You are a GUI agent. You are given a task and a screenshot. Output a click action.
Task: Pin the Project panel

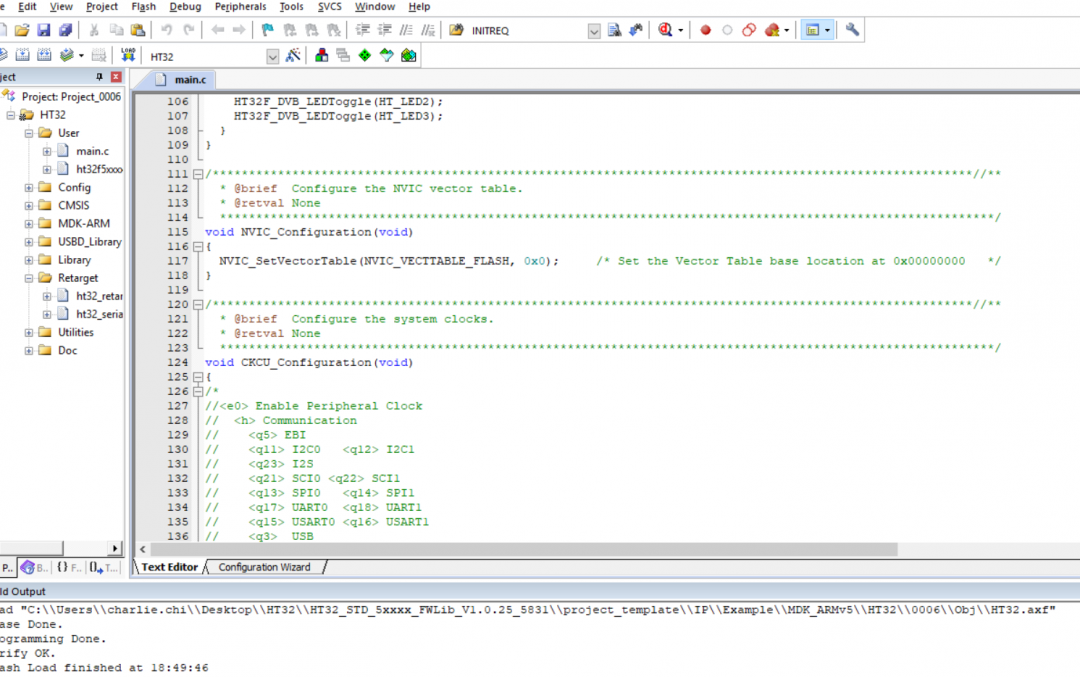(99, 77)
